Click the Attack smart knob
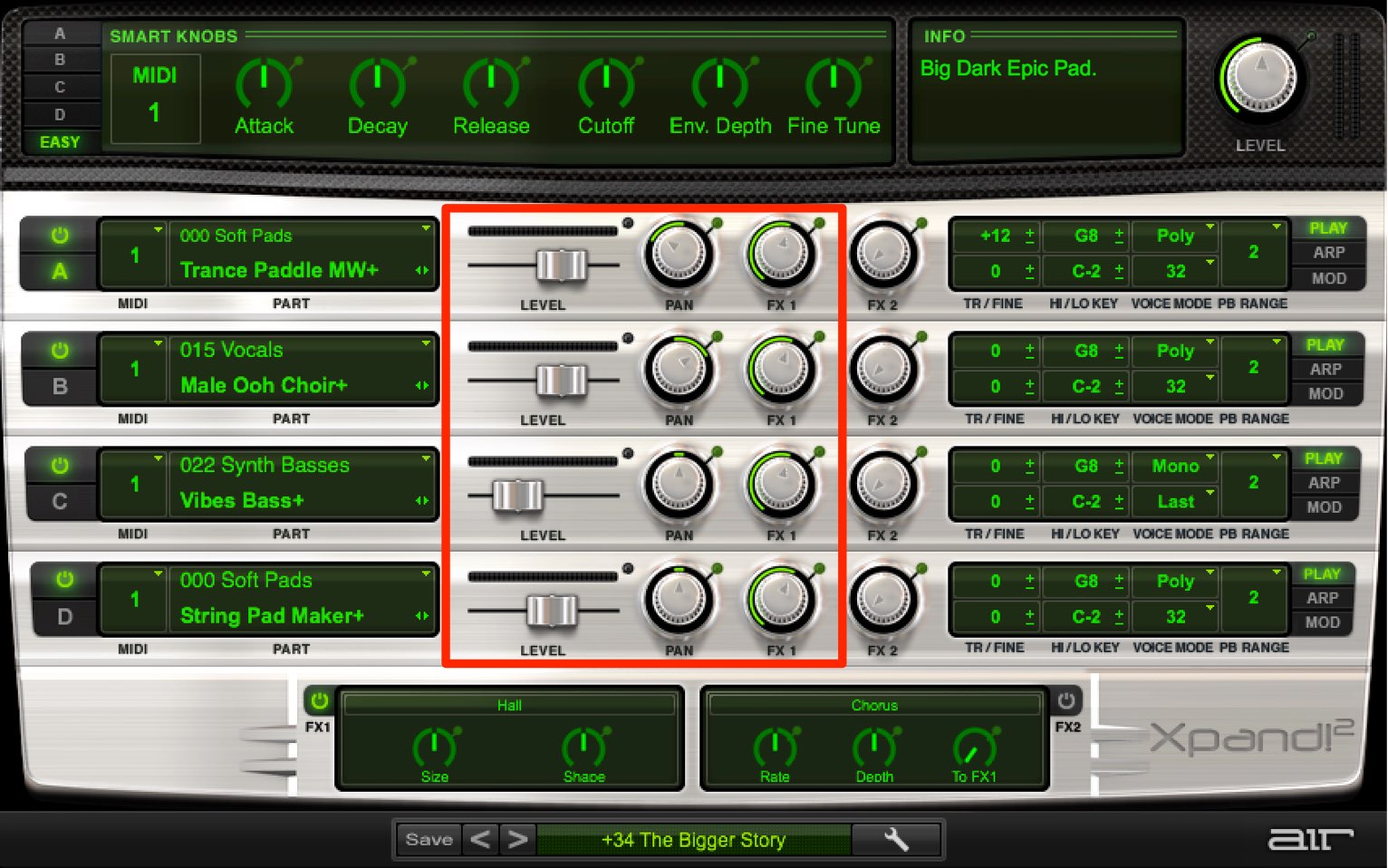This screenshot has width=1388, height=868. tap(264, 83)
